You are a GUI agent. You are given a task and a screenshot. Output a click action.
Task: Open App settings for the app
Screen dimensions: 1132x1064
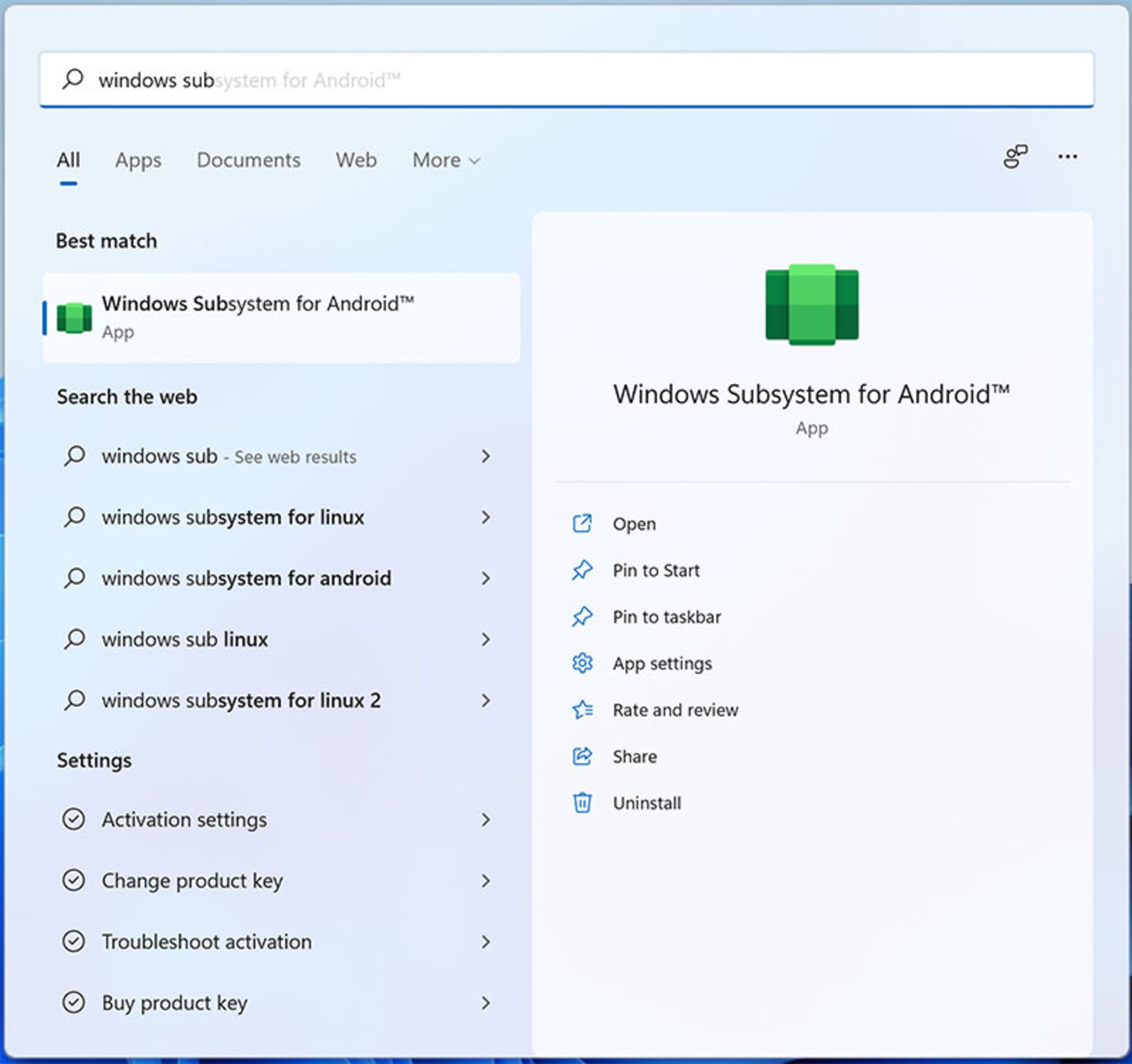coord(662,664)
